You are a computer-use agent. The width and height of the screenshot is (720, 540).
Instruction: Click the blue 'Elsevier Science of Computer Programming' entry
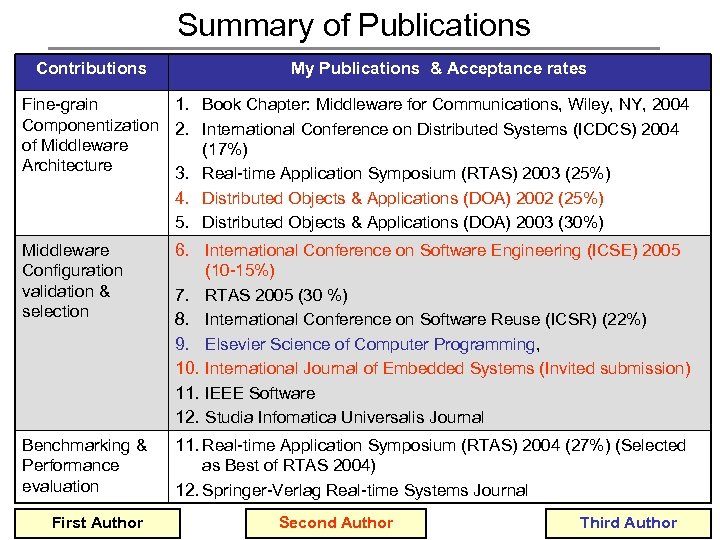[x=357, y=344]
